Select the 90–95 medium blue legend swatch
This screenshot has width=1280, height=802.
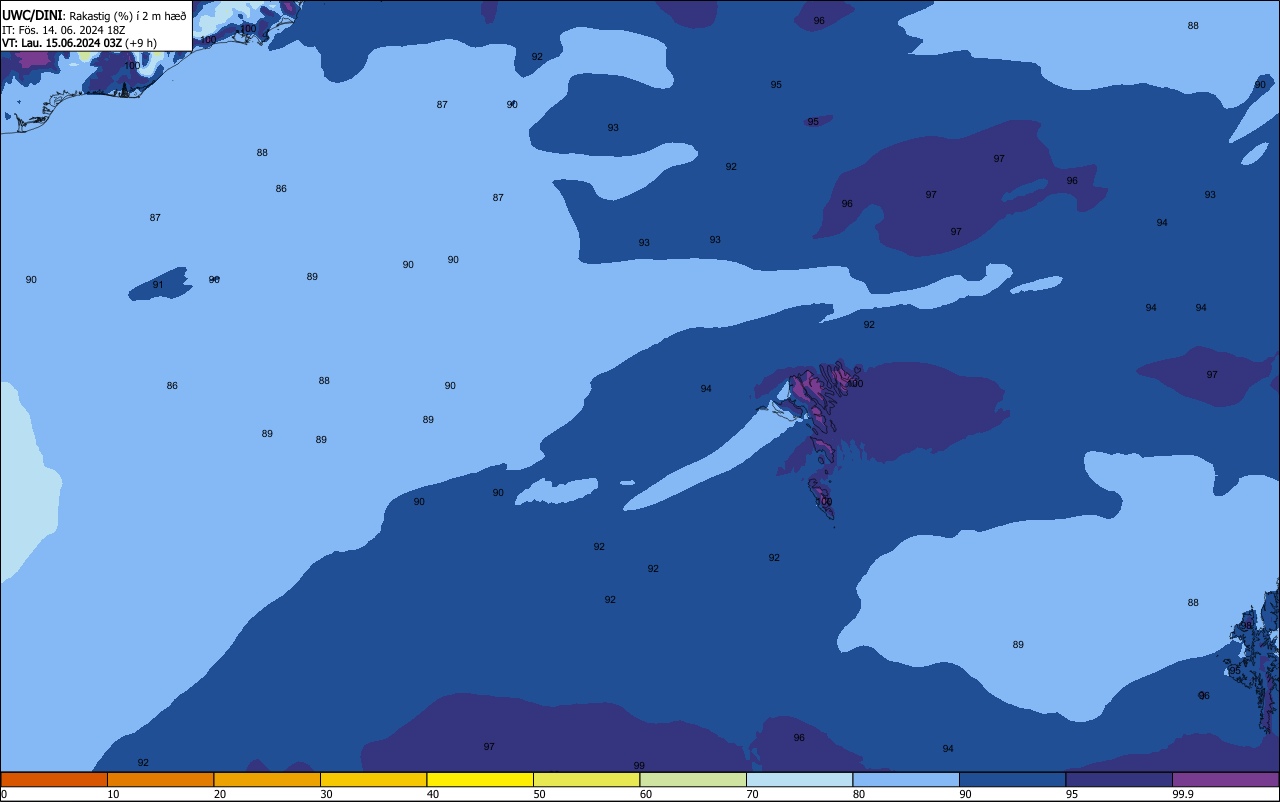click(x=1012, y=779)
